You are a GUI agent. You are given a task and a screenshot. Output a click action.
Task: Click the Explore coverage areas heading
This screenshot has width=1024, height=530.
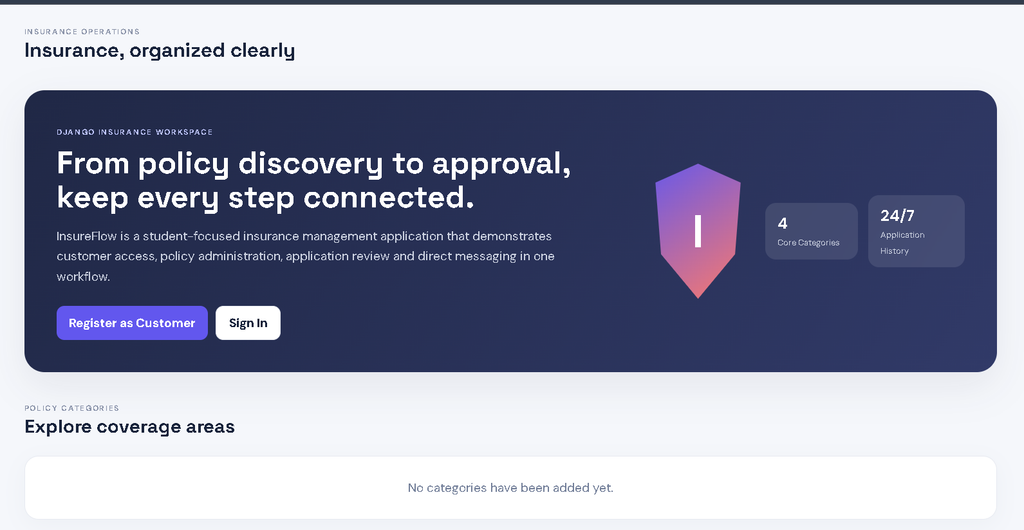[129, 426]
